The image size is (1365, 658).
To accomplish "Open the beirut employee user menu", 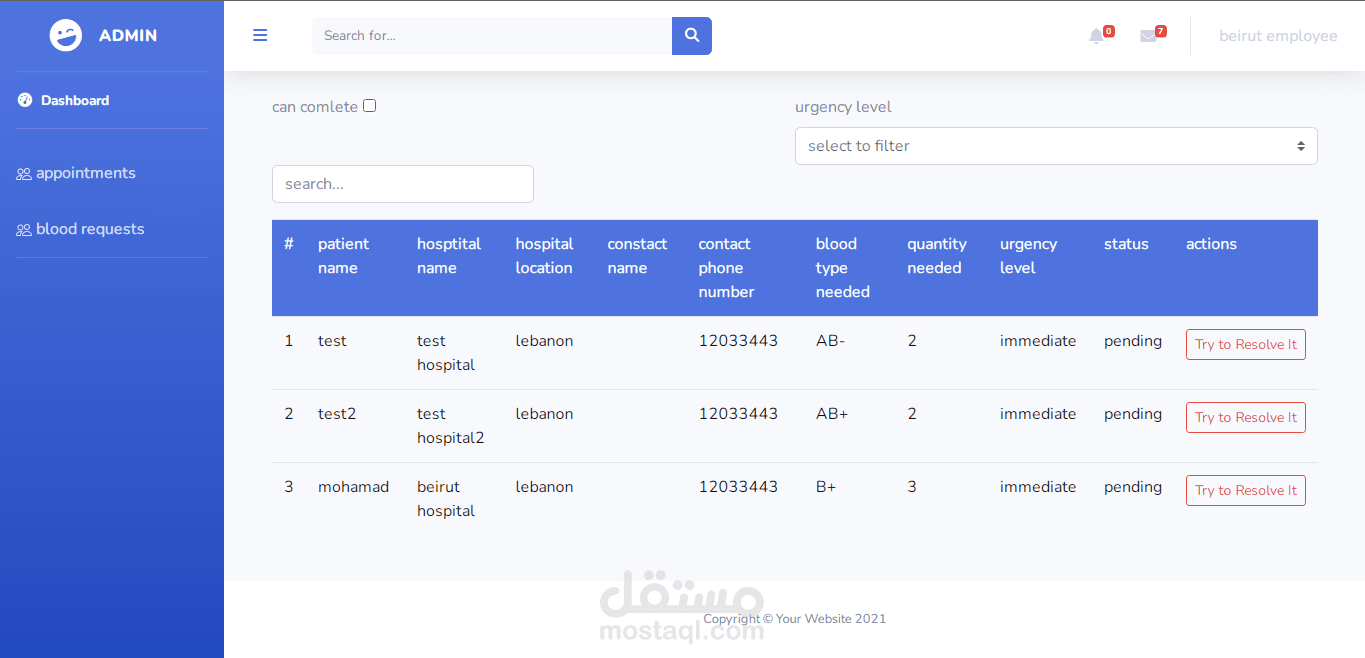I will tap(1278, 36).
